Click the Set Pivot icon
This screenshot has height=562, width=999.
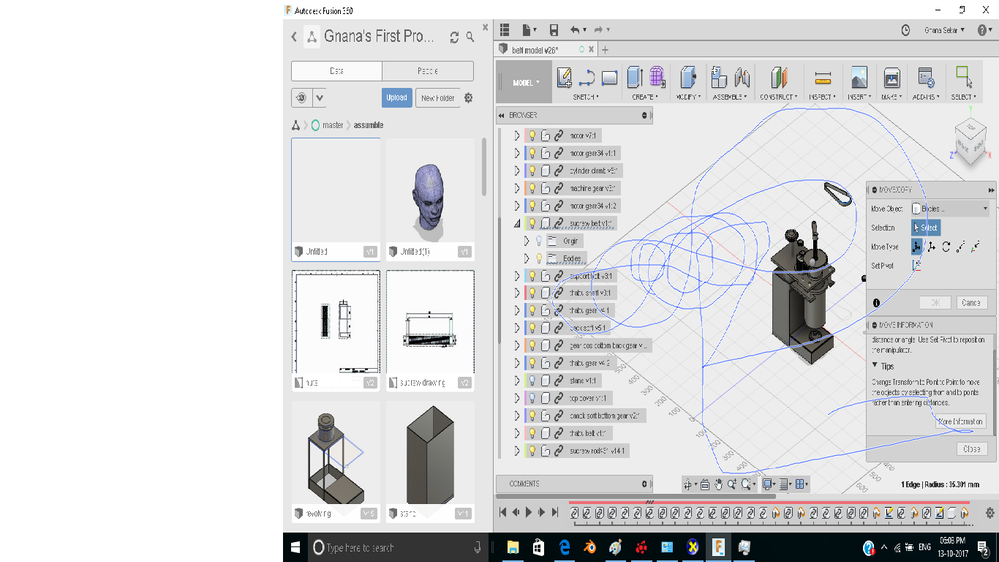point(917,265)
